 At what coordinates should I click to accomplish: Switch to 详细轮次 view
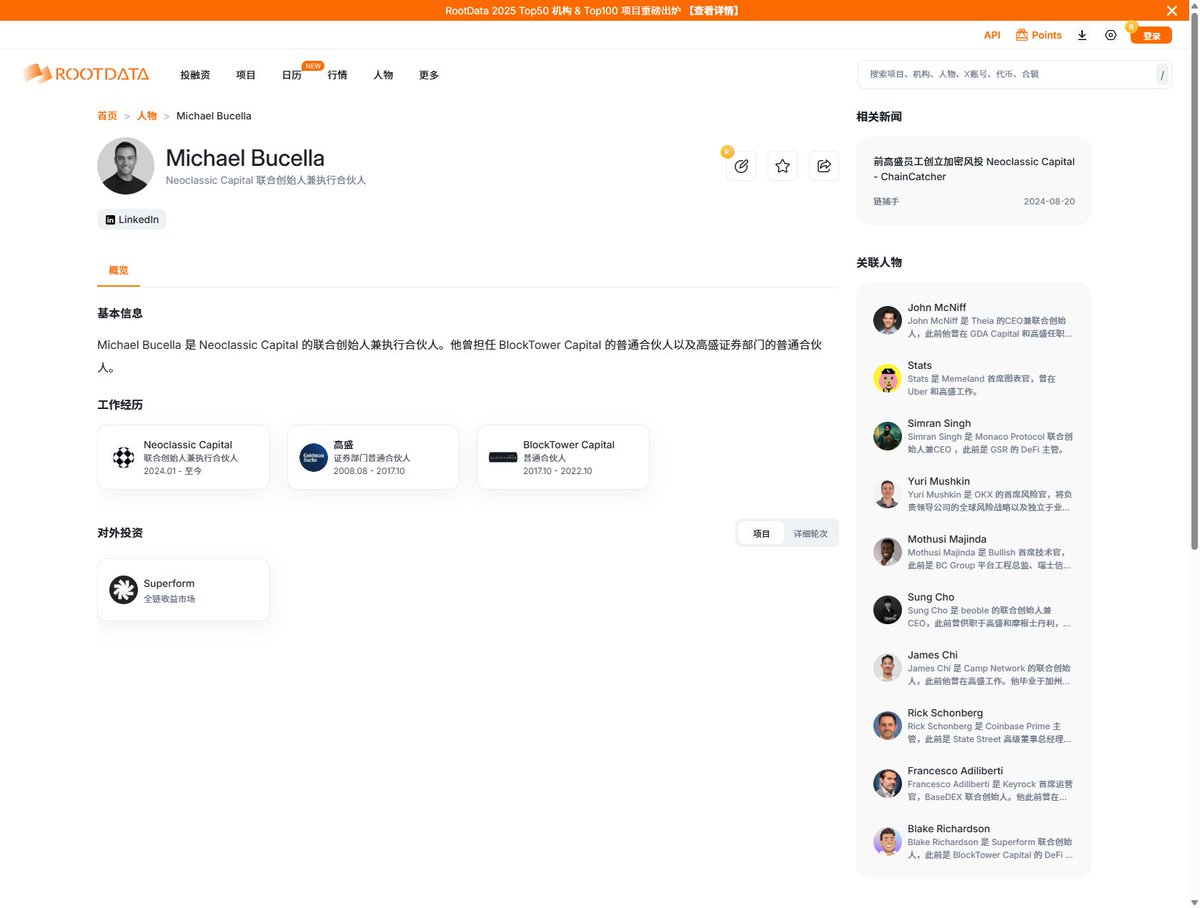coord(811,533)
